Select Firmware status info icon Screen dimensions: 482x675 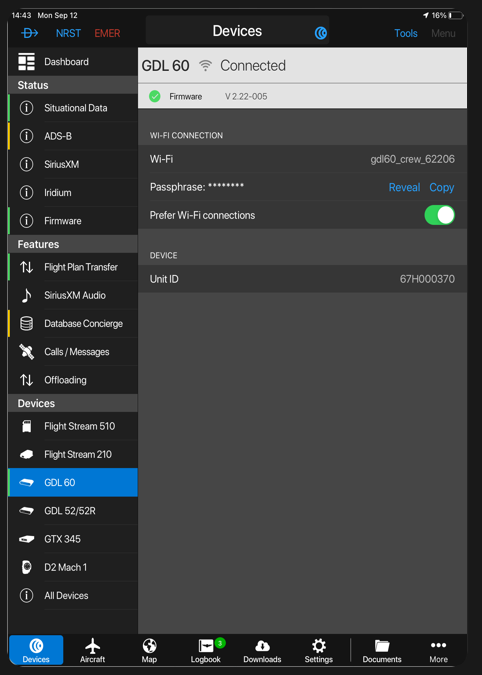(27, 221)
